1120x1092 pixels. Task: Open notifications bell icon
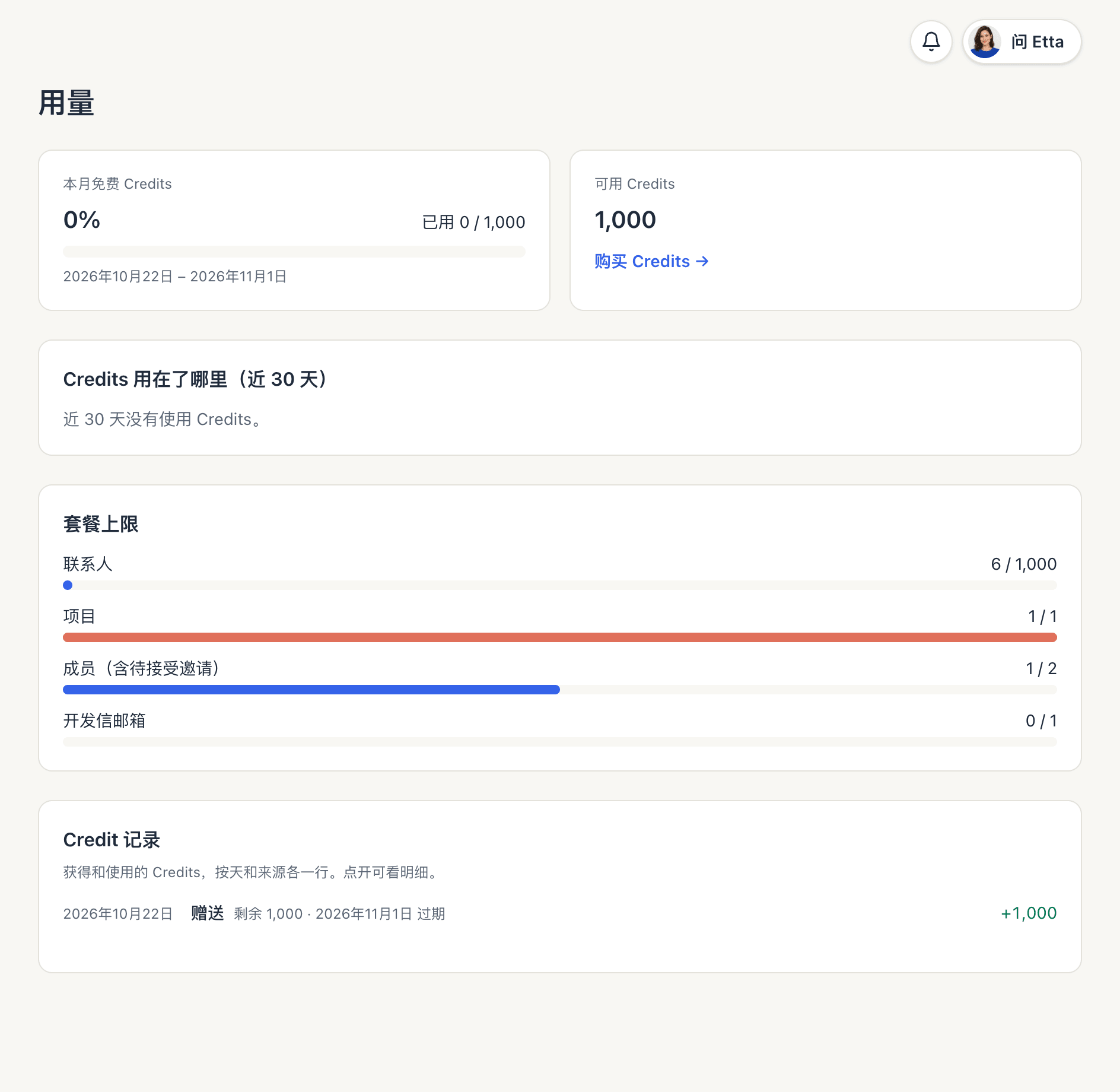click(x=931, y=42)
